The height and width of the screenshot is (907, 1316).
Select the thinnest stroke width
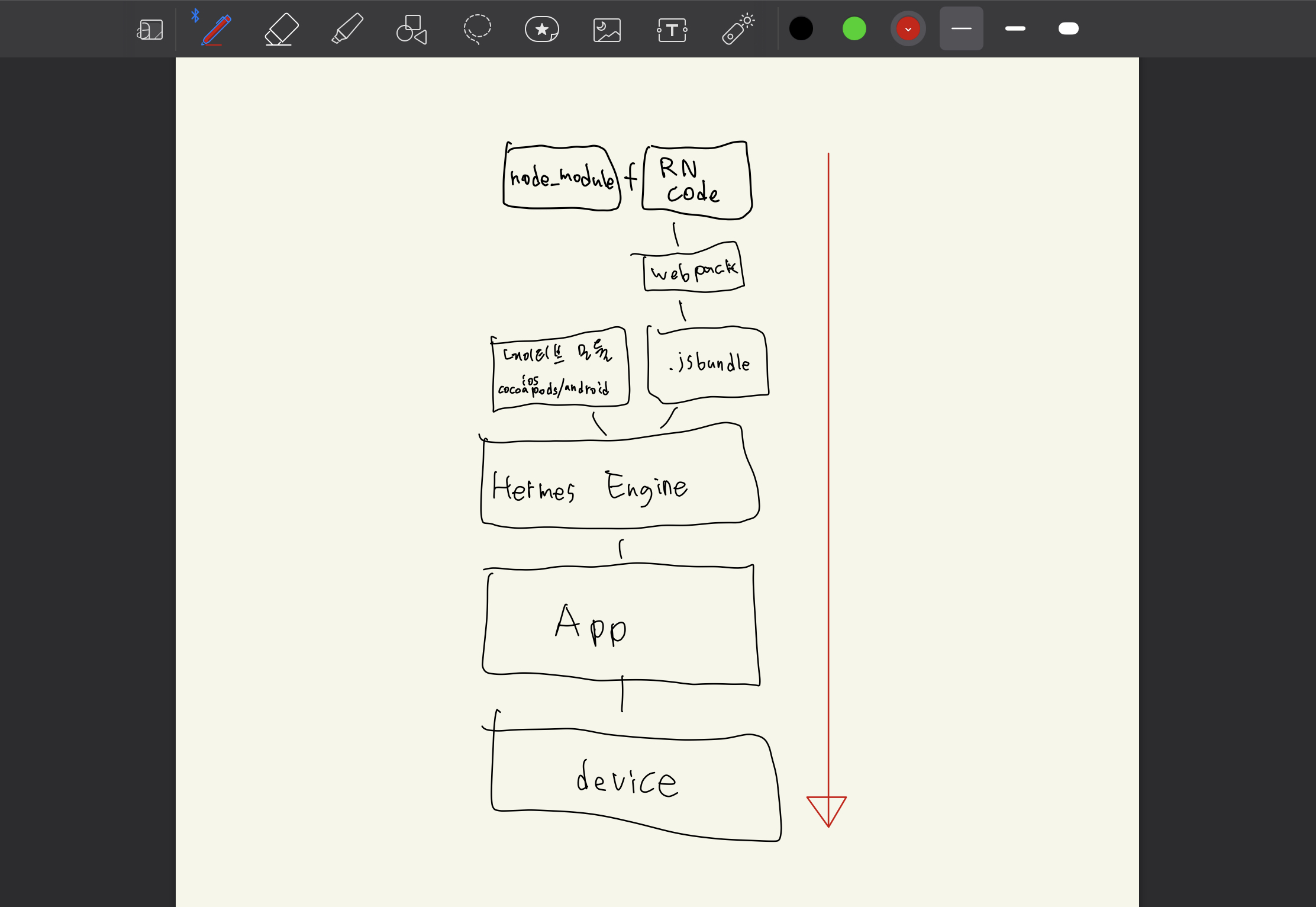pyautogui.click(x=961, y=28)
